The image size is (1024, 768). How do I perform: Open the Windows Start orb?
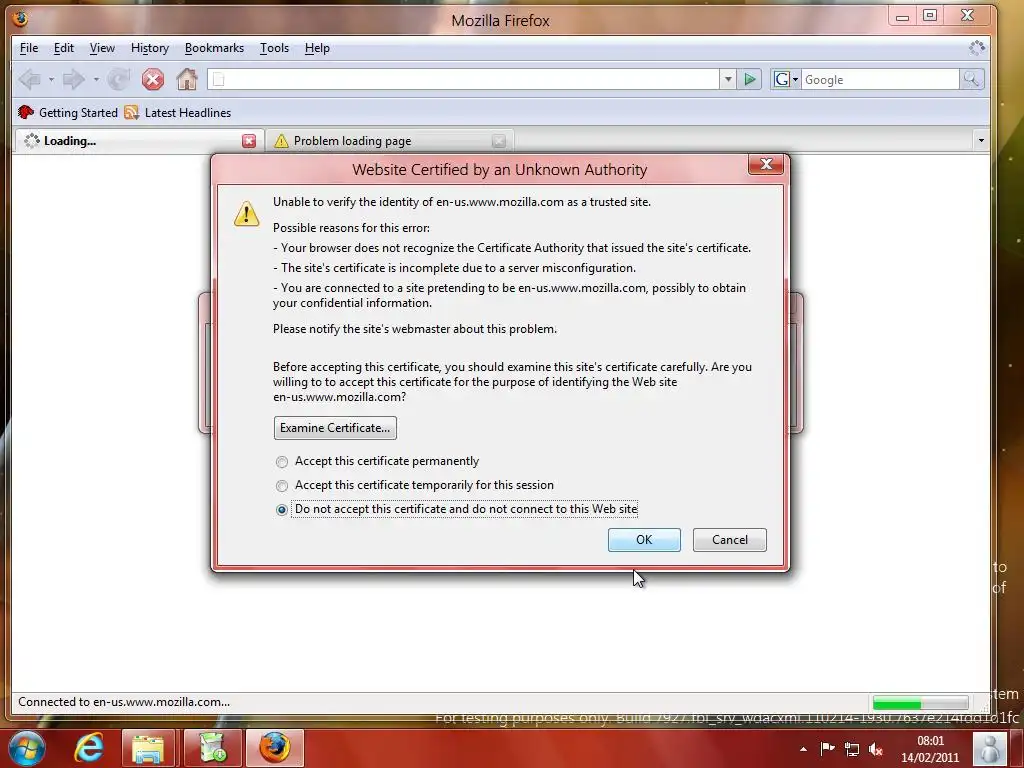coord(25,748)
